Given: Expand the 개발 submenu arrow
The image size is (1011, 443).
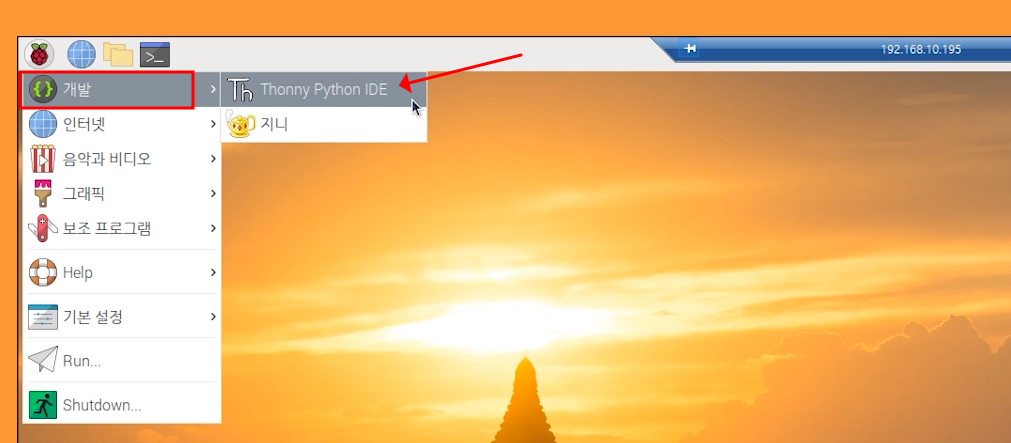Looking at the screenshot, I should tap(213, 90).
